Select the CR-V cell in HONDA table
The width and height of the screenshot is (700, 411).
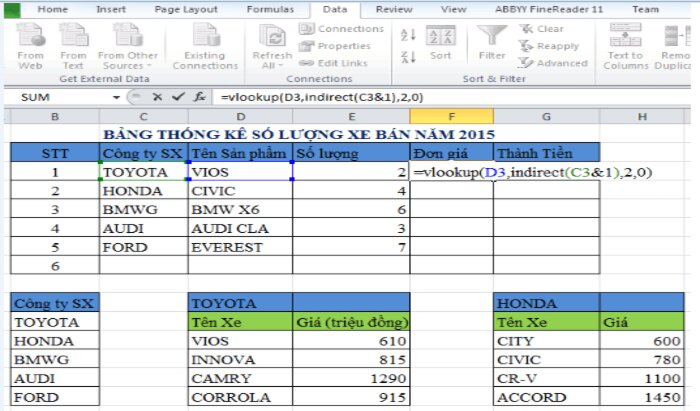(546, 378)
